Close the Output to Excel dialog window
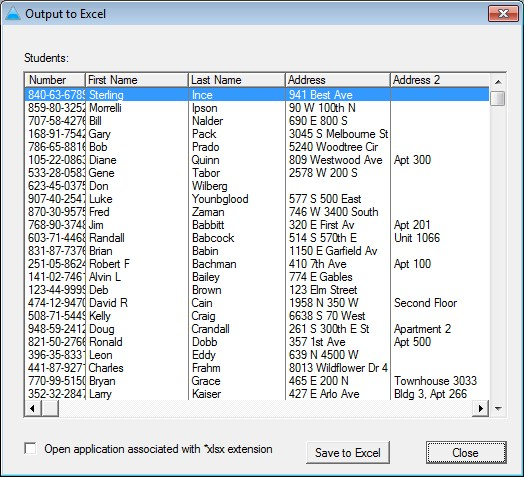Screen dimensions: 524x477 coord(503,14)
